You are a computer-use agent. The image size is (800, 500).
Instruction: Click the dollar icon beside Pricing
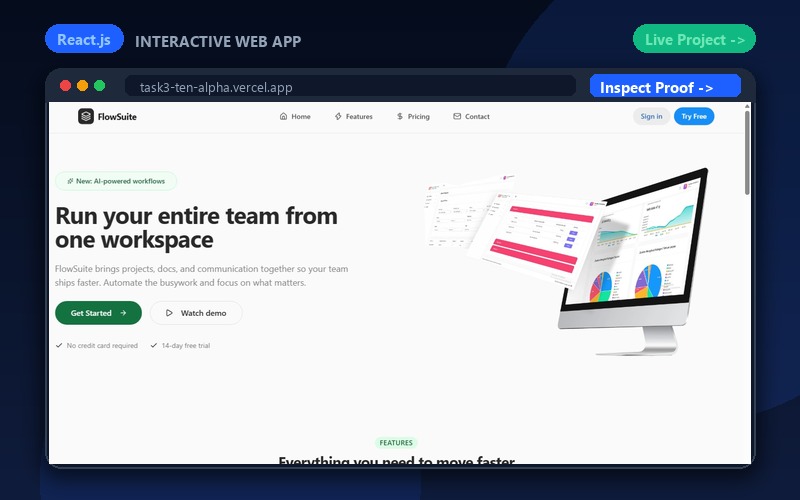pos(399,116)
